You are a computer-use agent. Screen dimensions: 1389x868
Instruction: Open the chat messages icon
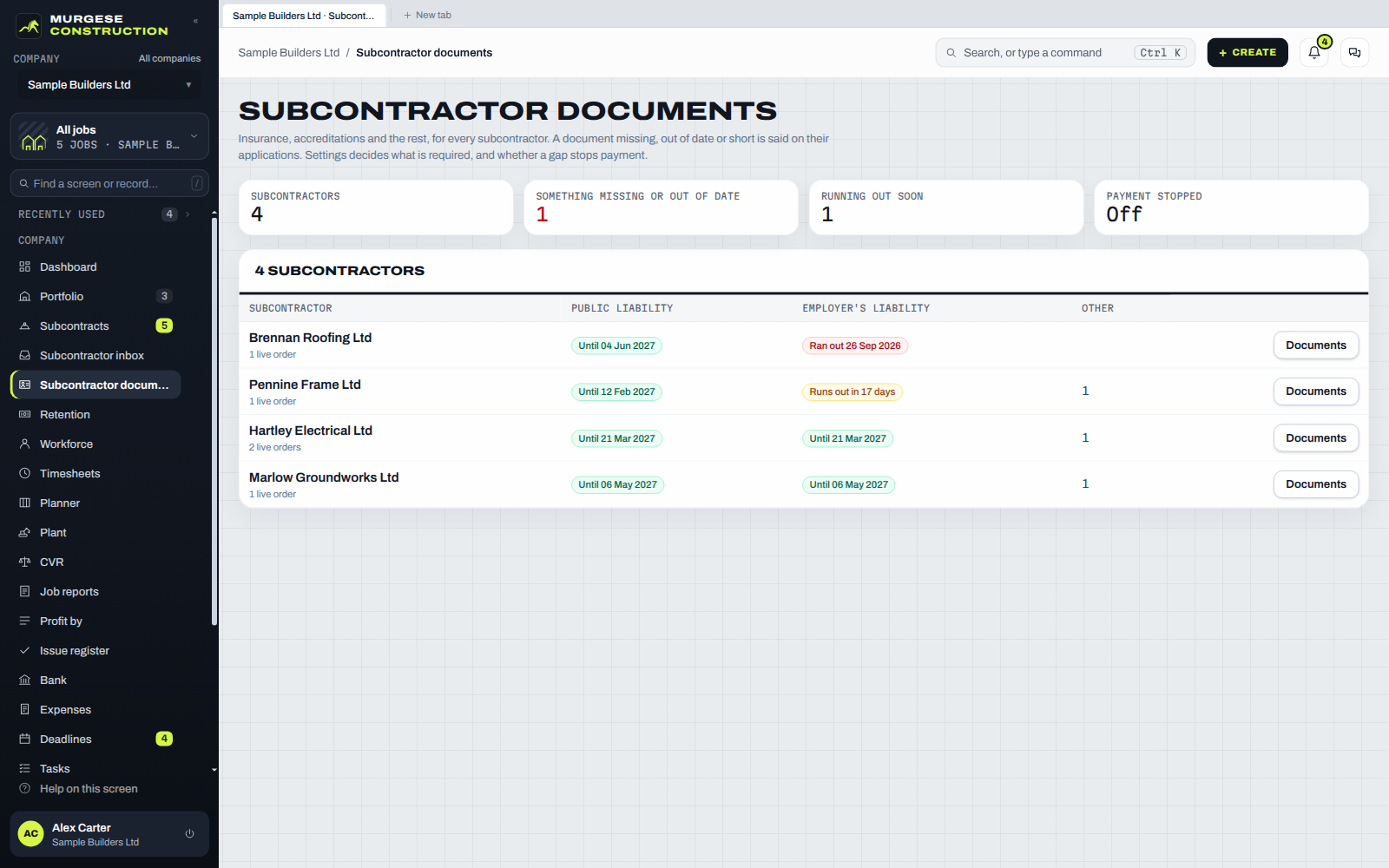(1354, 53)
